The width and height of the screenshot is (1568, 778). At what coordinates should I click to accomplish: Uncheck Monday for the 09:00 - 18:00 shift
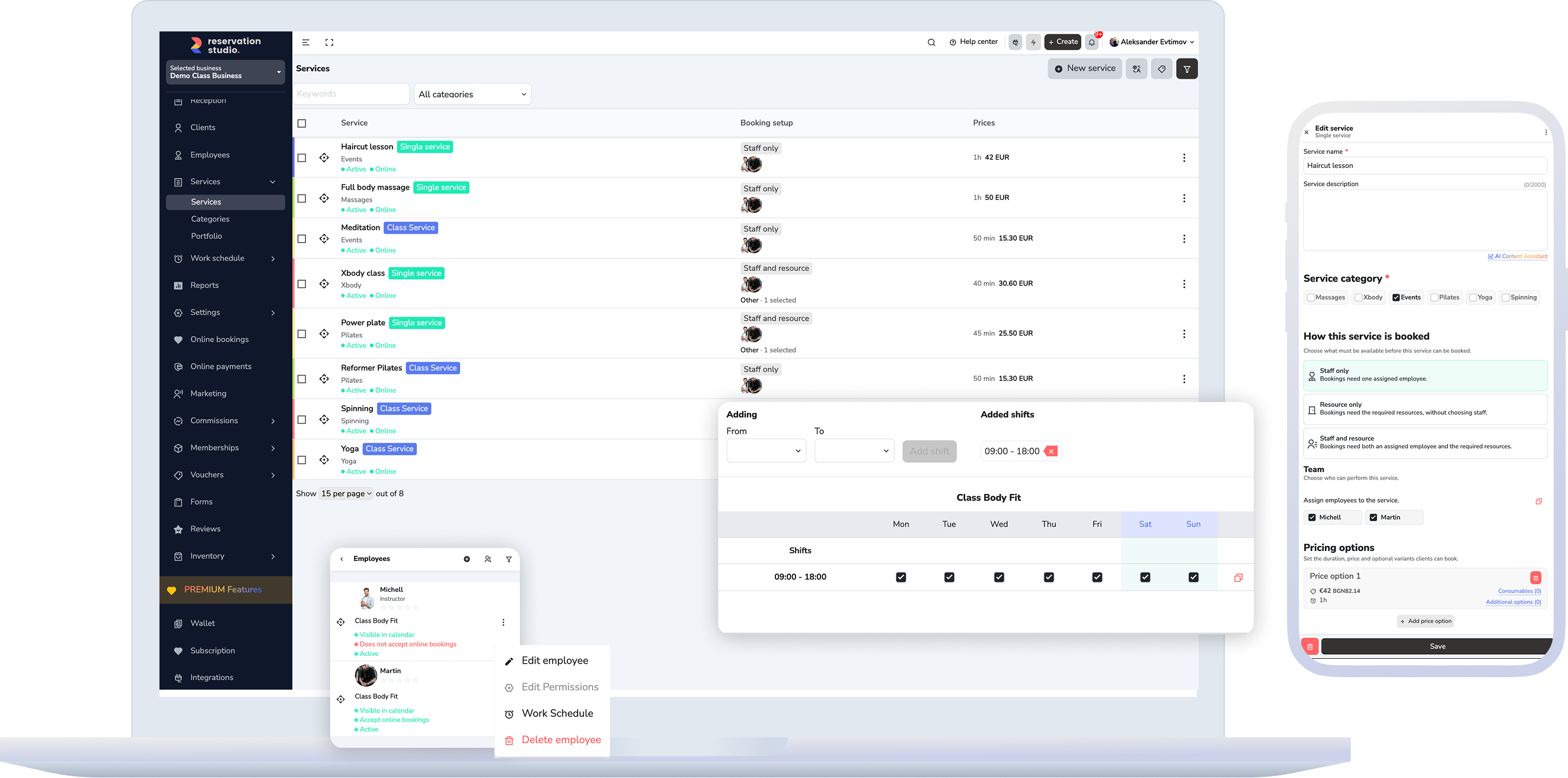(x=901, y=577)
